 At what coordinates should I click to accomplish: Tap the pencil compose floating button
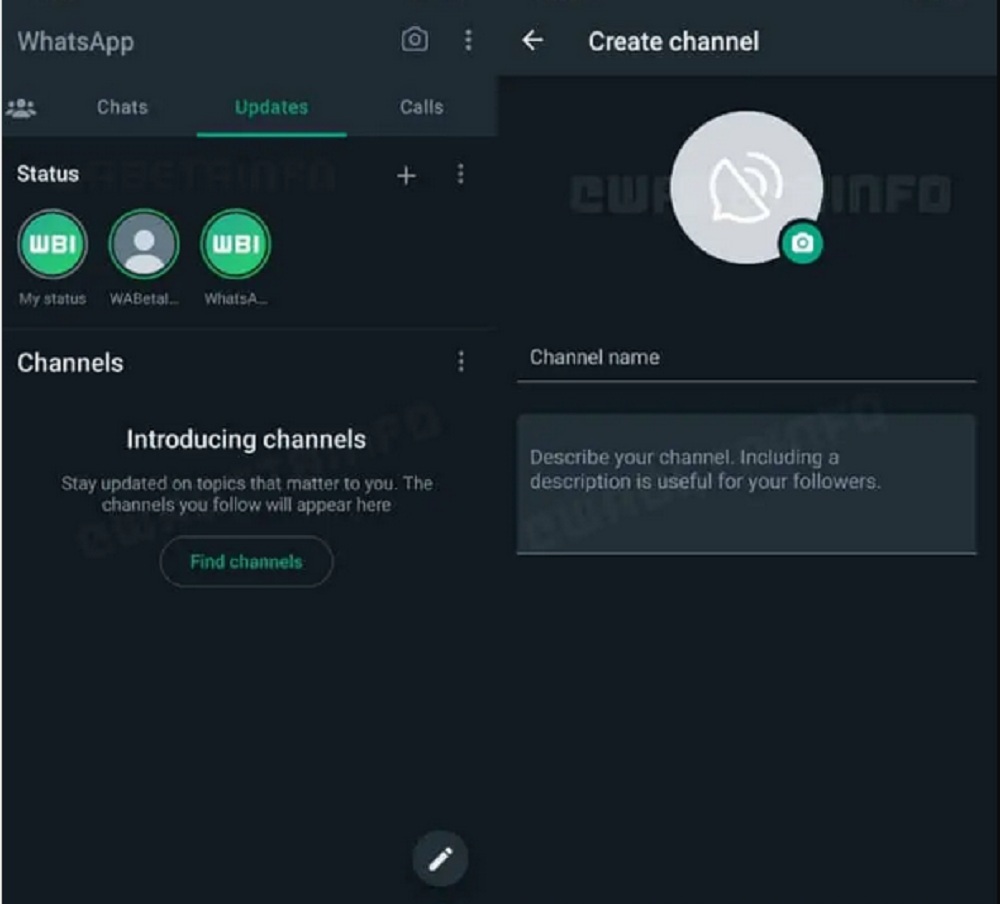440,859
